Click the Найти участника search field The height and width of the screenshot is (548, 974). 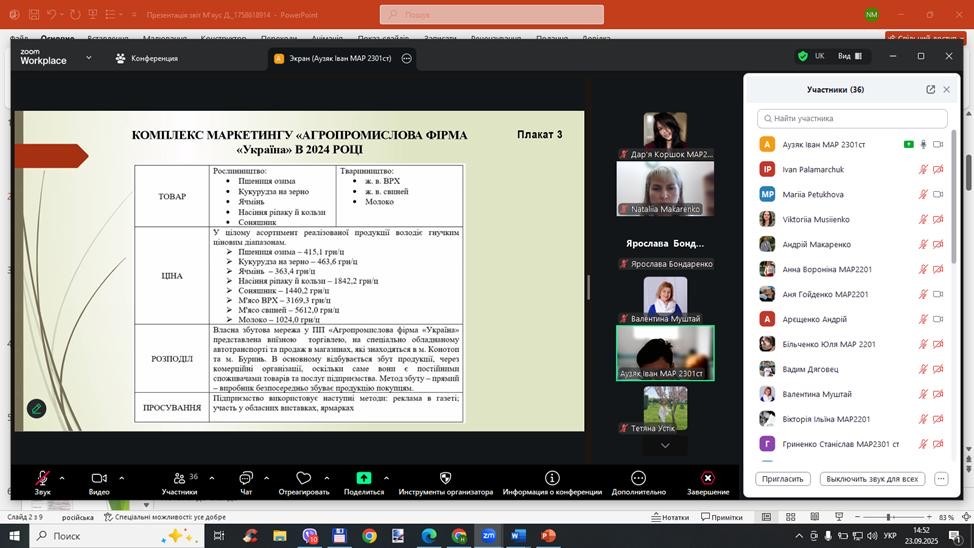click(x=852, y=118)
